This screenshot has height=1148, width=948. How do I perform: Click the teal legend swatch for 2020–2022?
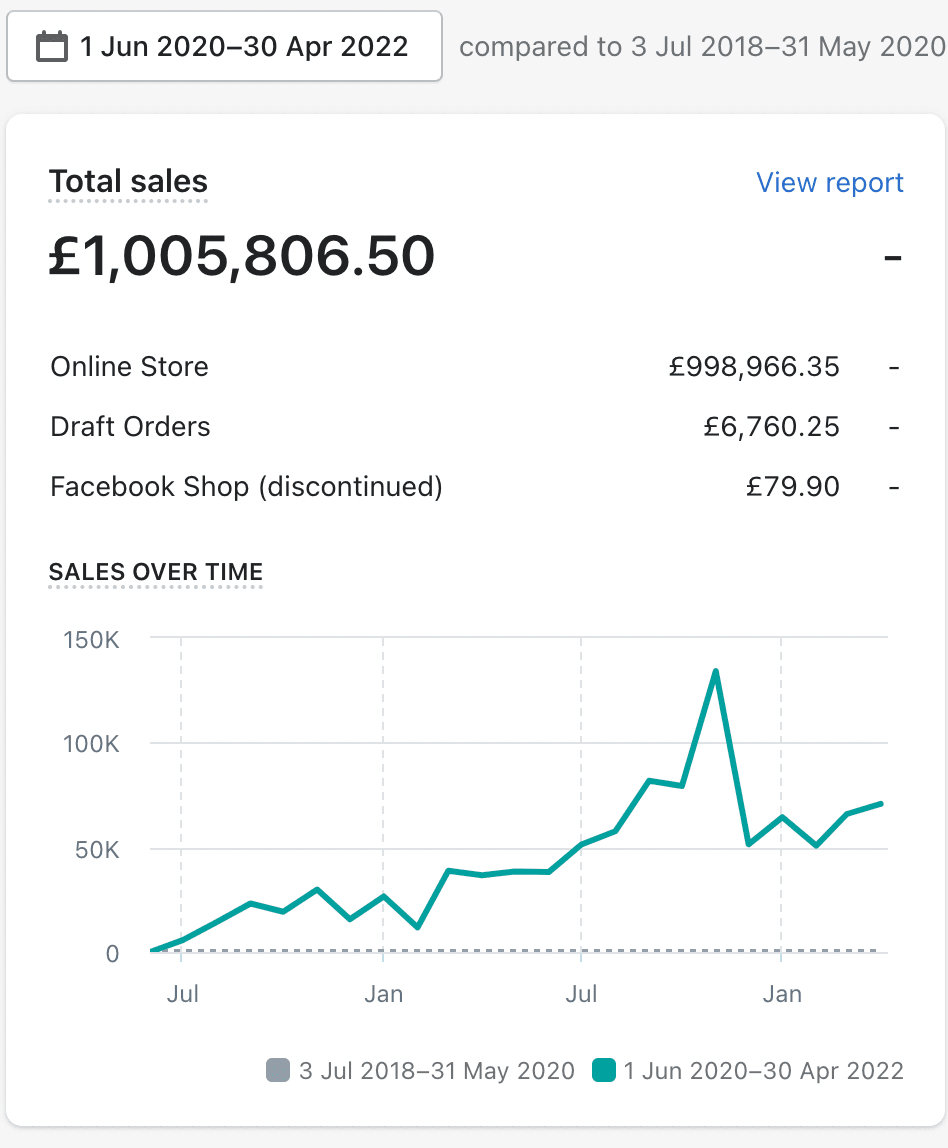click(603, 1071)
